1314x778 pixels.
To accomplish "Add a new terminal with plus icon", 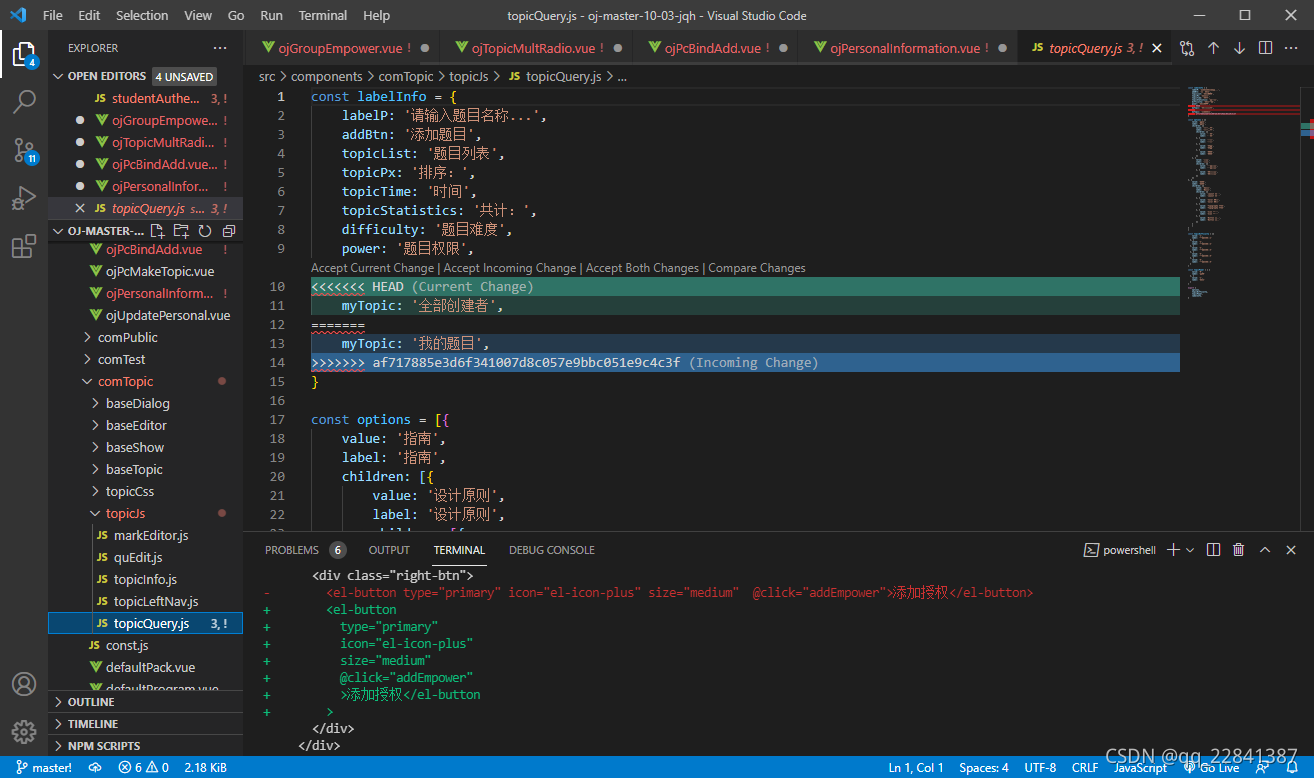I will (1174, 550).
